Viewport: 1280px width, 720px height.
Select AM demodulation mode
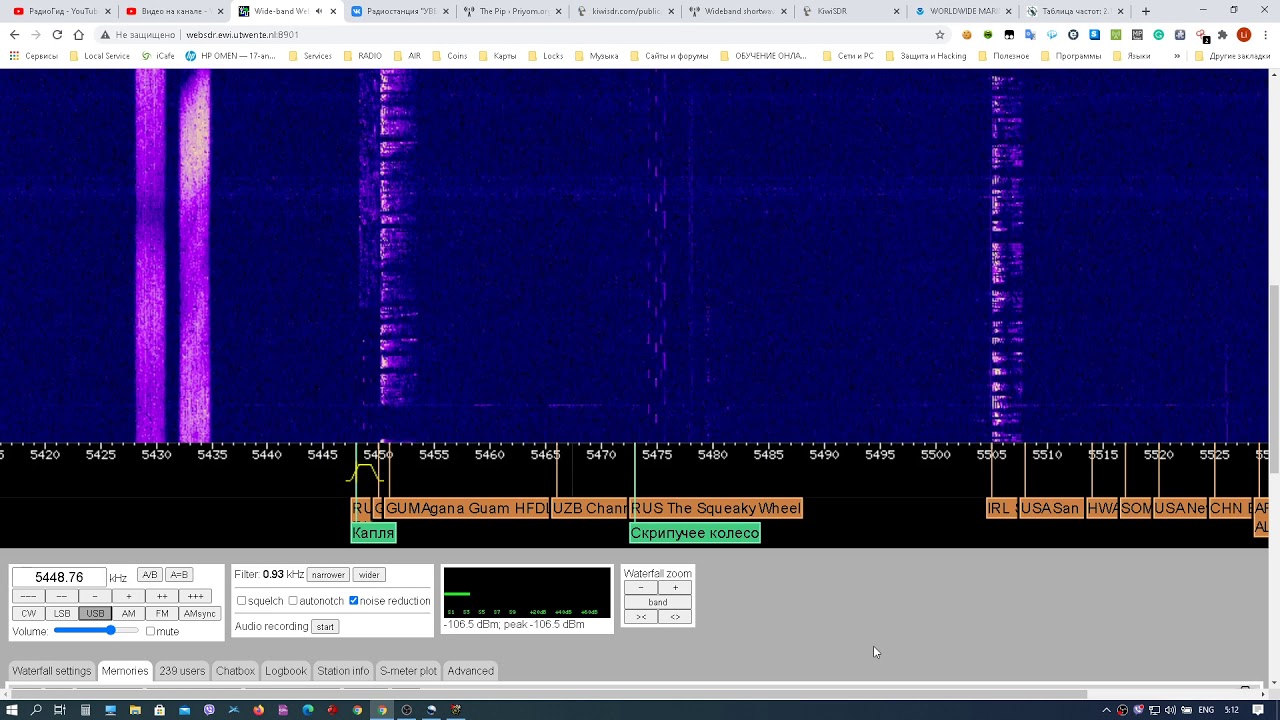pos(128,613)
